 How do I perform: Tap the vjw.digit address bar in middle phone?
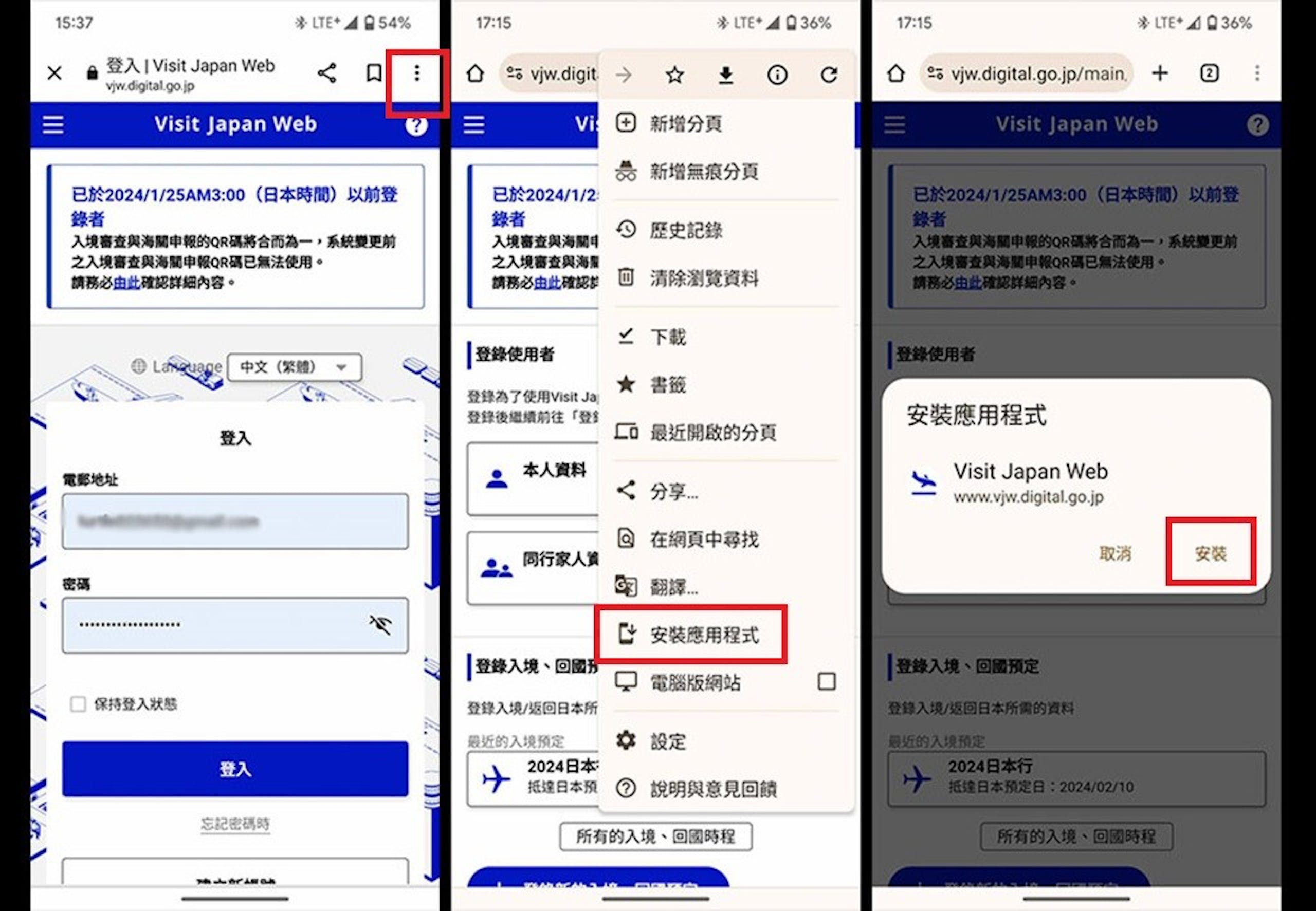[x=550, y=73]
